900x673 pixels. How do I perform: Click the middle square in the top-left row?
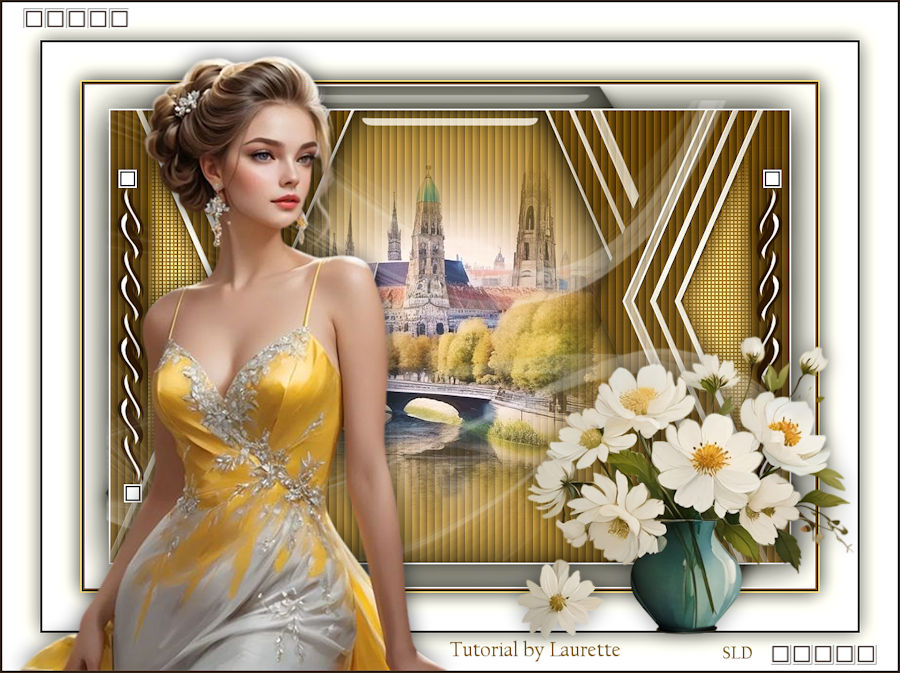[x=76, y=18]
